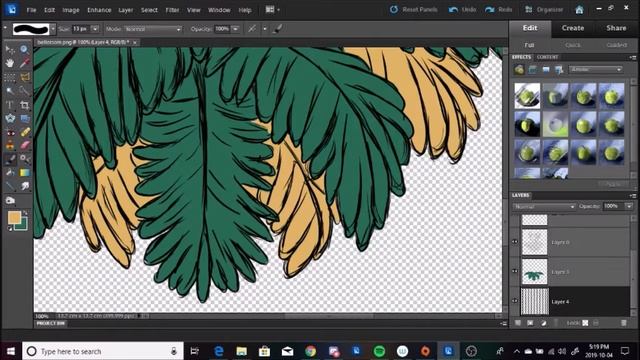Open the Layer menu
Image resolution: width=640 pixels, height=360 pixels.
coord(126,10)
